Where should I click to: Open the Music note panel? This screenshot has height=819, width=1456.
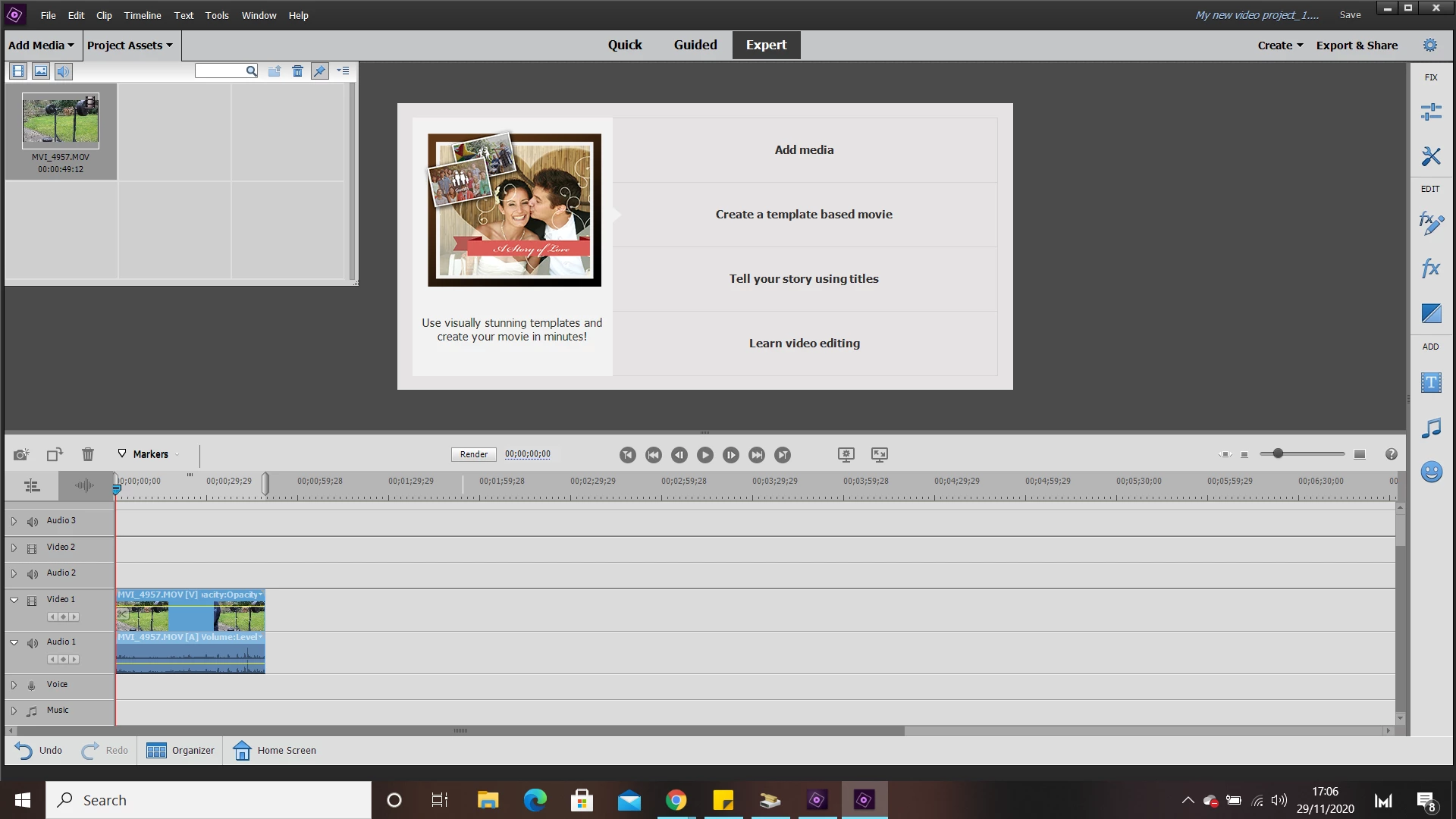[1431, 428]
